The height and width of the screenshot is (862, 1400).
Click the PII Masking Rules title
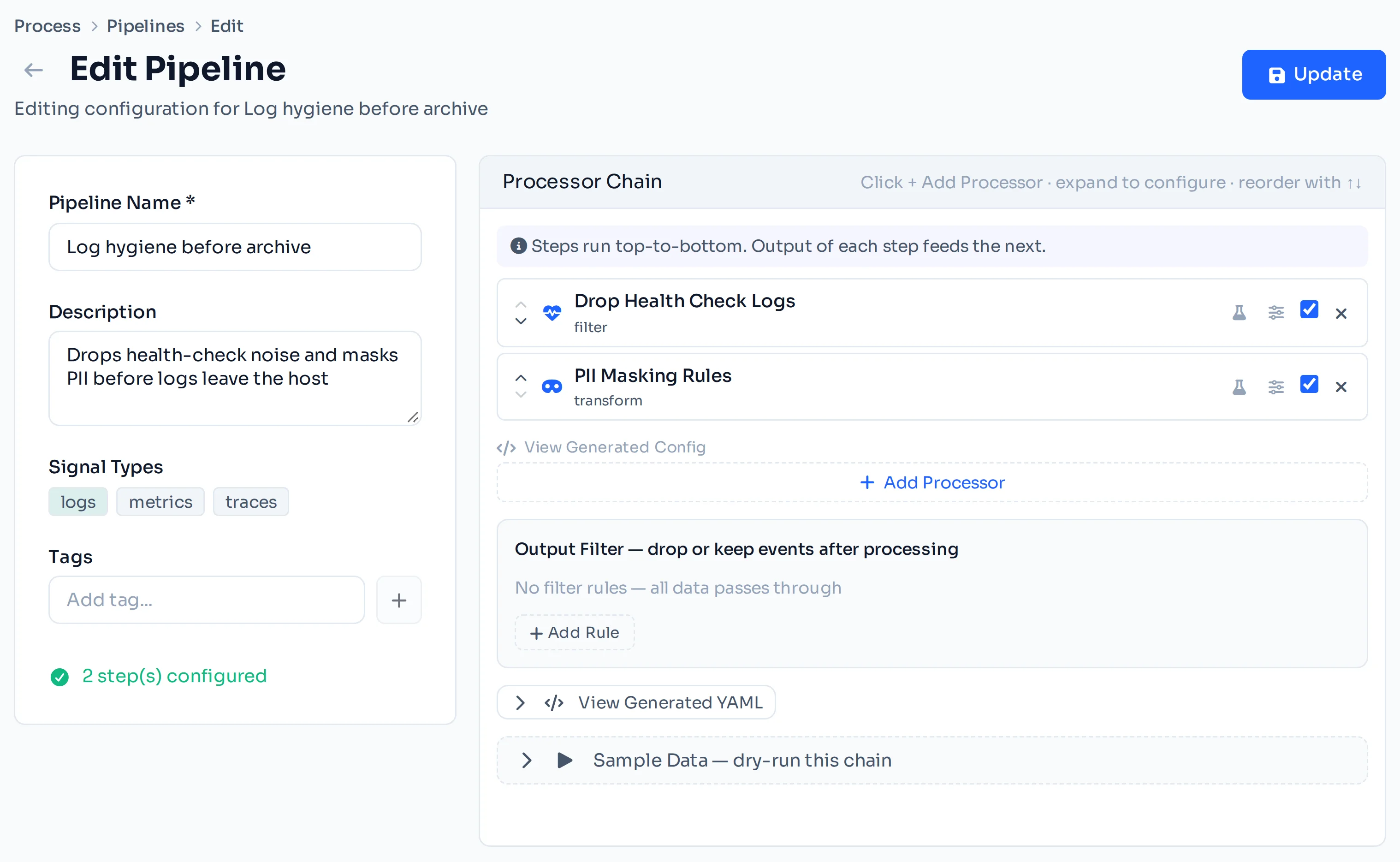652,376
